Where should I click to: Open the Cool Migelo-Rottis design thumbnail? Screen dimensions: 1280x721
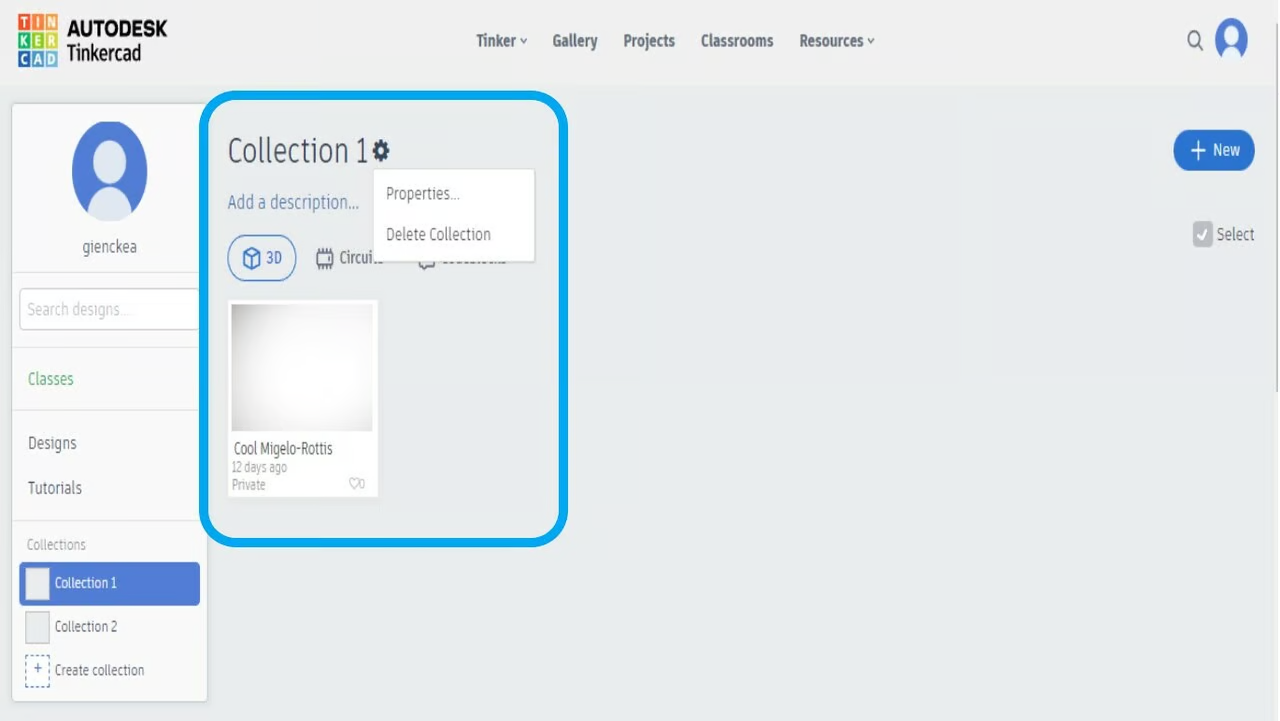click(302, 367)
